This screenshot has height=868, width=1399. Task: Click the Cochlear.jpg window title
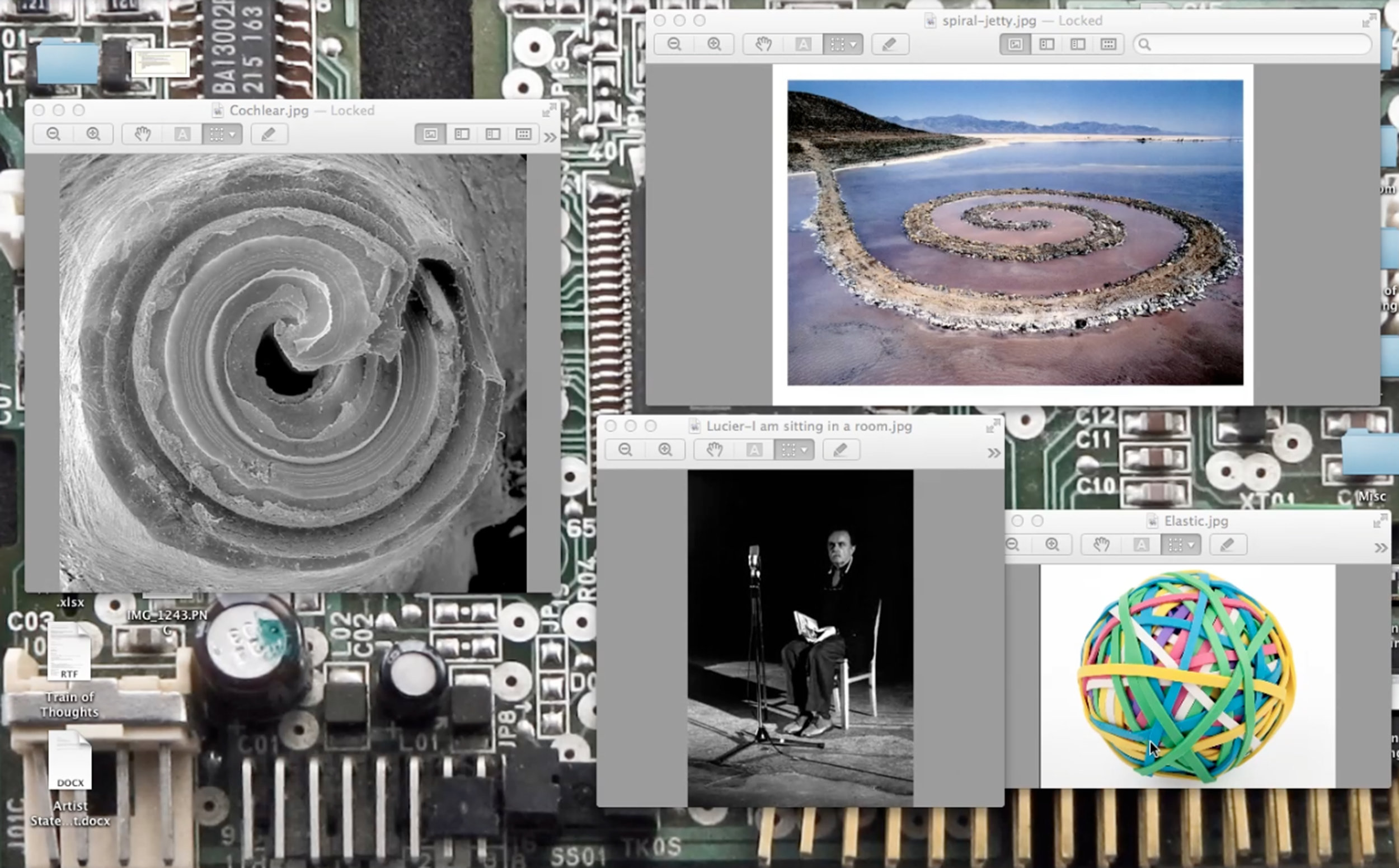click(x=269, y=110)
